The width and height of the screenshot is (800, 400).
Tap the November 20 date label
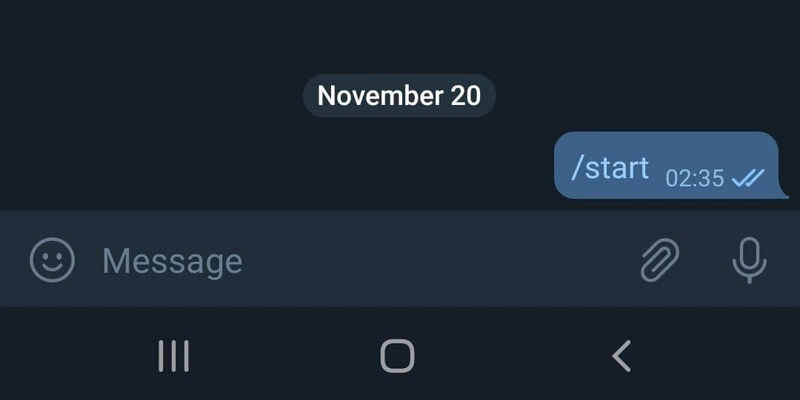tap(399, 96)
